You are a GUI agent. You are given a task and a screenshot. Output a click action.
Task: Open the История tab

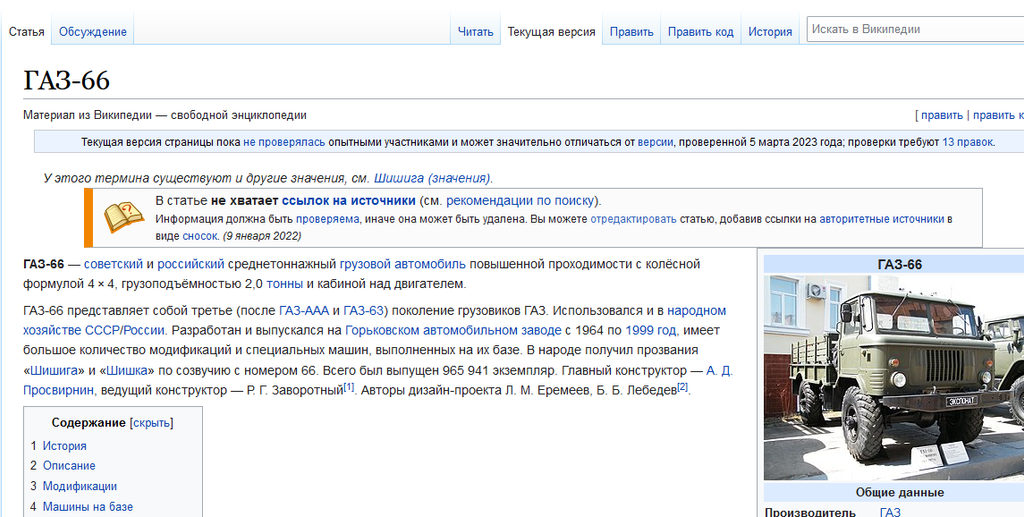coord(770,32)
